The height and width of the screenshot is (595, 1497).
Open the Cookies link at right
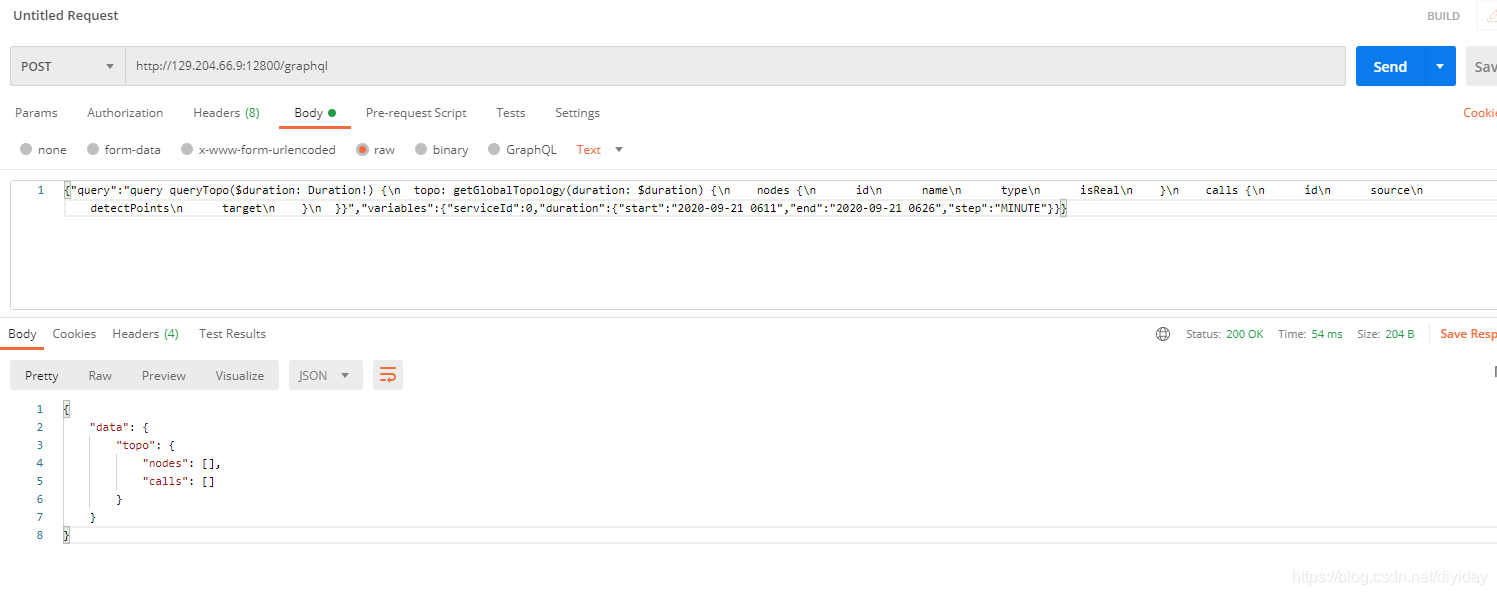(1480, 113)
